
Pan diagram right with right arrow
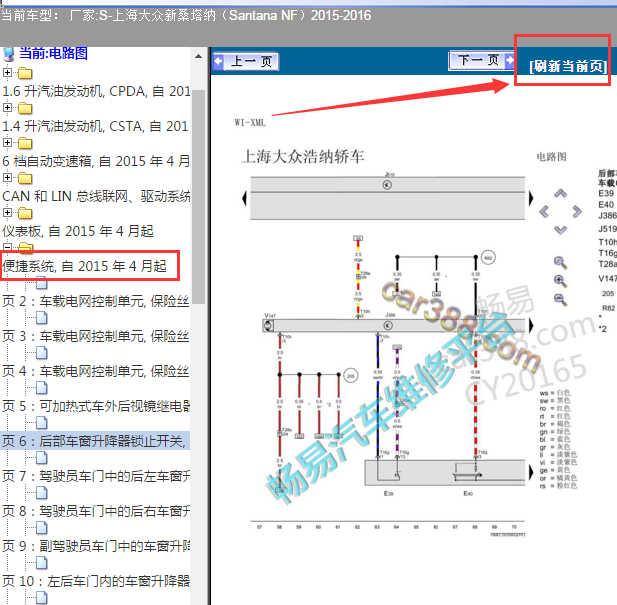point(577,212)
